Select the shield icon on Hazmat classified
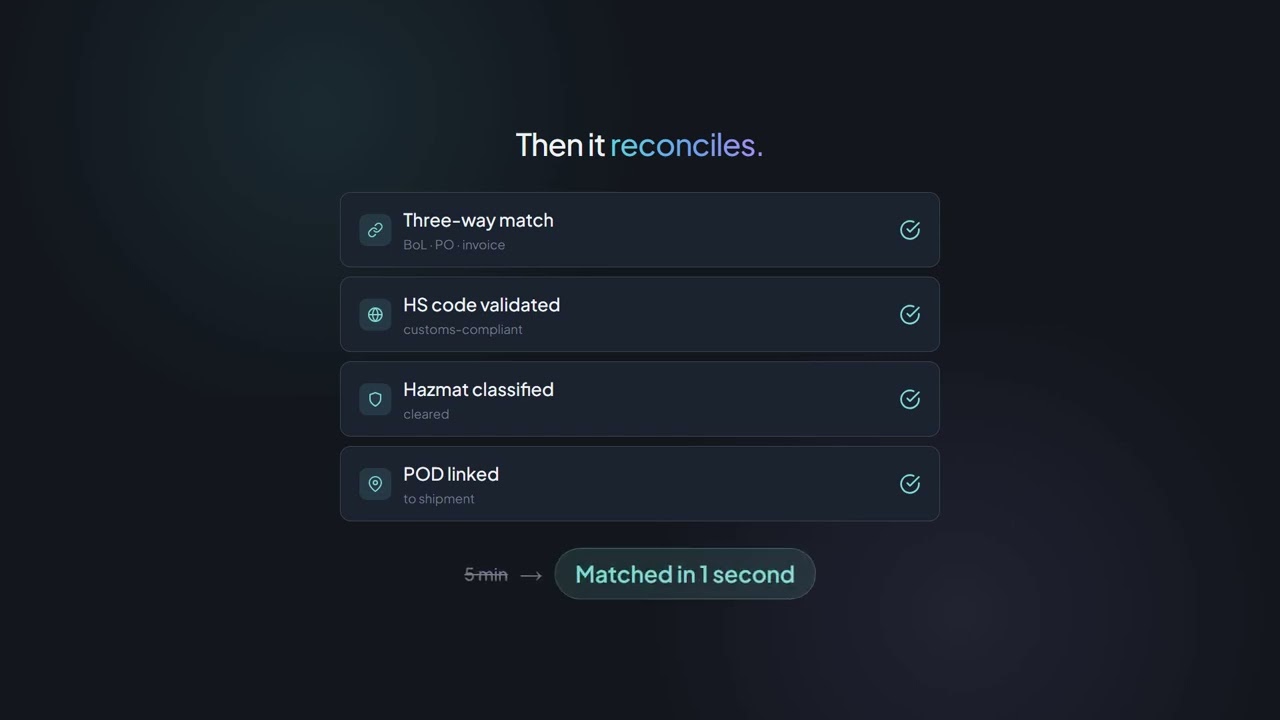1280x720 pixels. [x=375, y=399]
